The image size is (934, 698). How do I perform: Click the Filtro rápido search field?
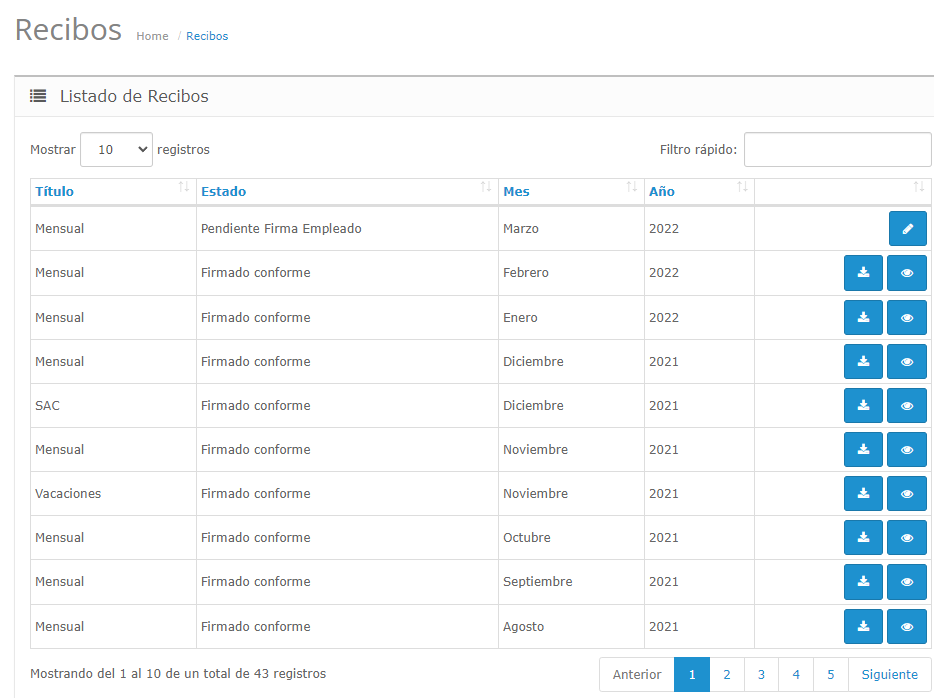coord(837,150)
